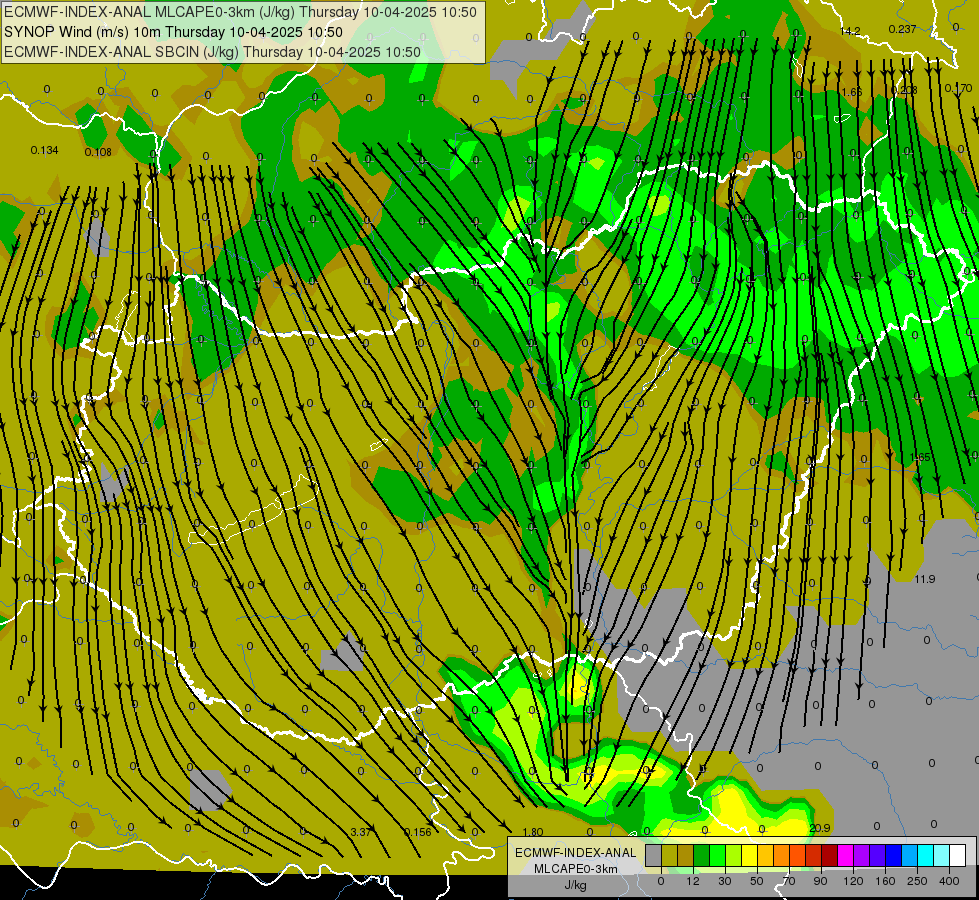Click the 1.80 value on the map
The width and height of the screenshot is (979, 900).
[533, 832]
